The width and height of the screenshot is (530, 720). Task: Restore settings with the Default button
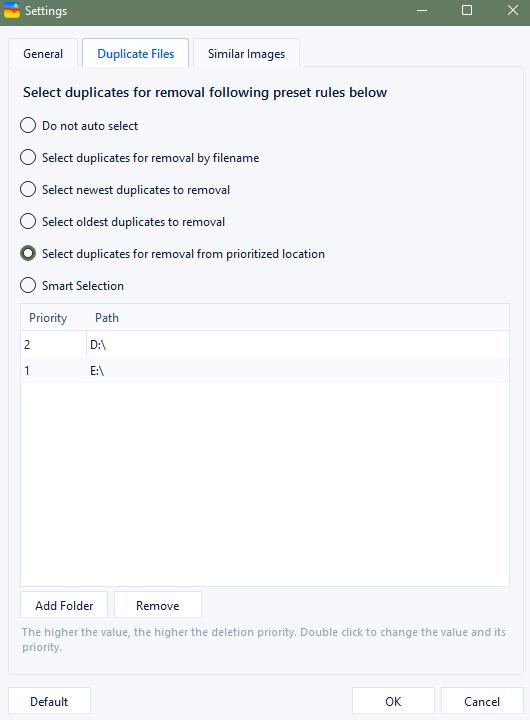(x=49, y=701)
